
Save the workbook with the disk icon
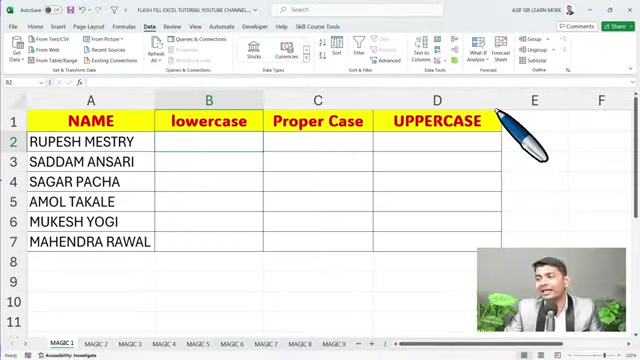click(71, 10)
